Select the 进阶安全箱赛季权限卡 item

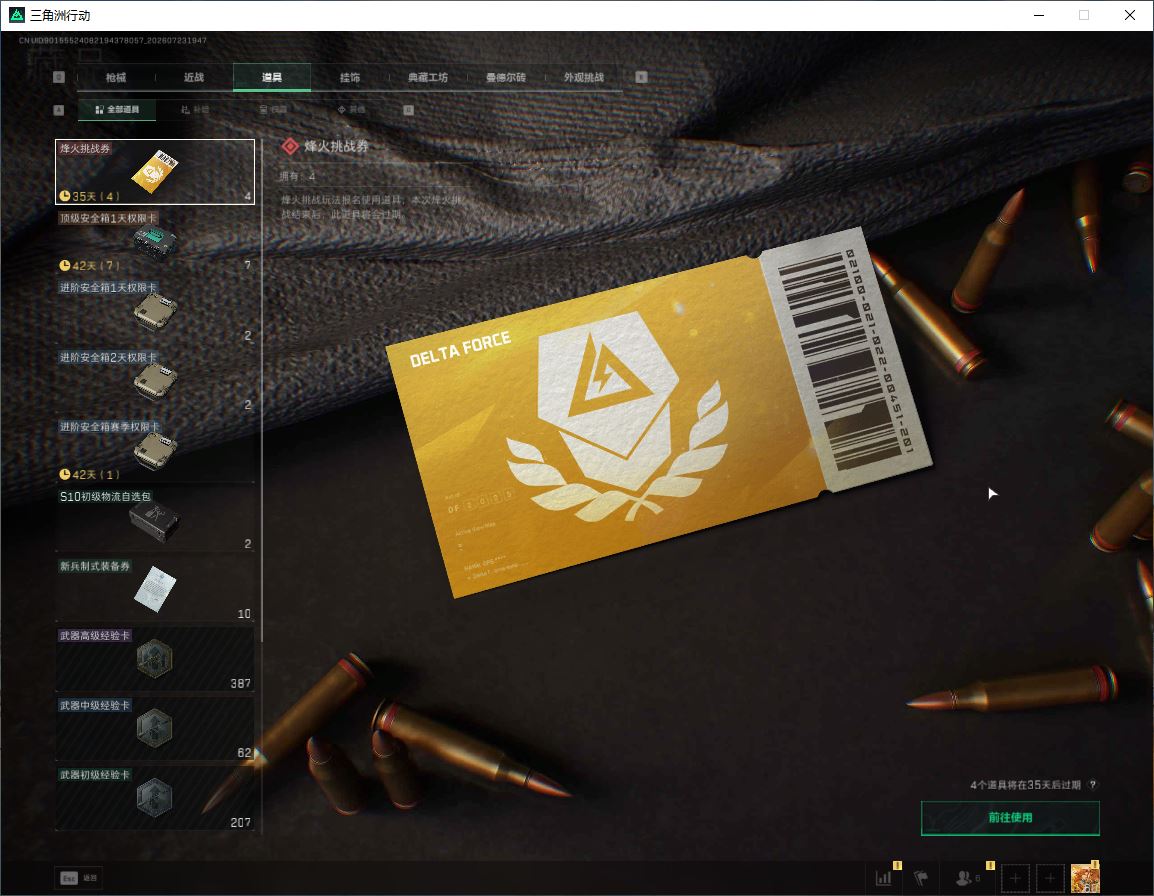[x=155, y=451]
